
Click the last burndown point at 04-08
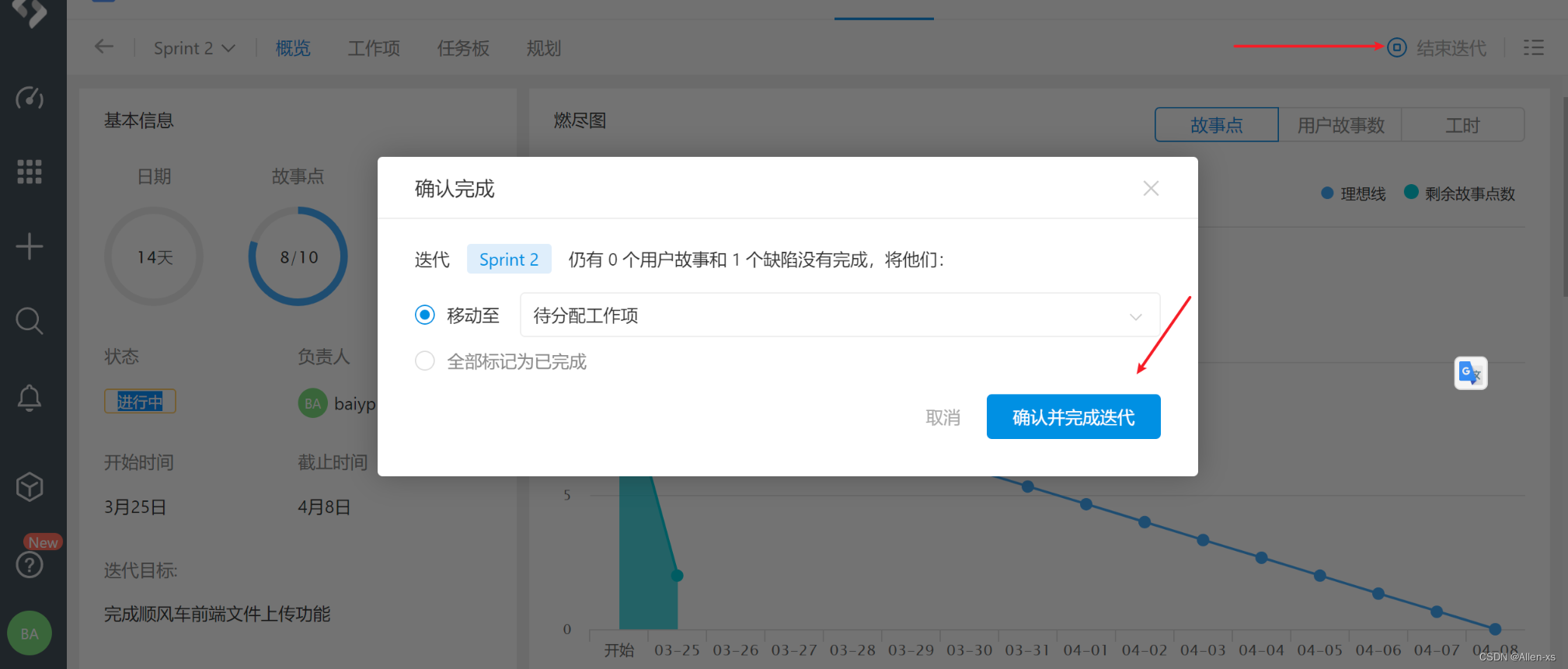pos(1495,629)
